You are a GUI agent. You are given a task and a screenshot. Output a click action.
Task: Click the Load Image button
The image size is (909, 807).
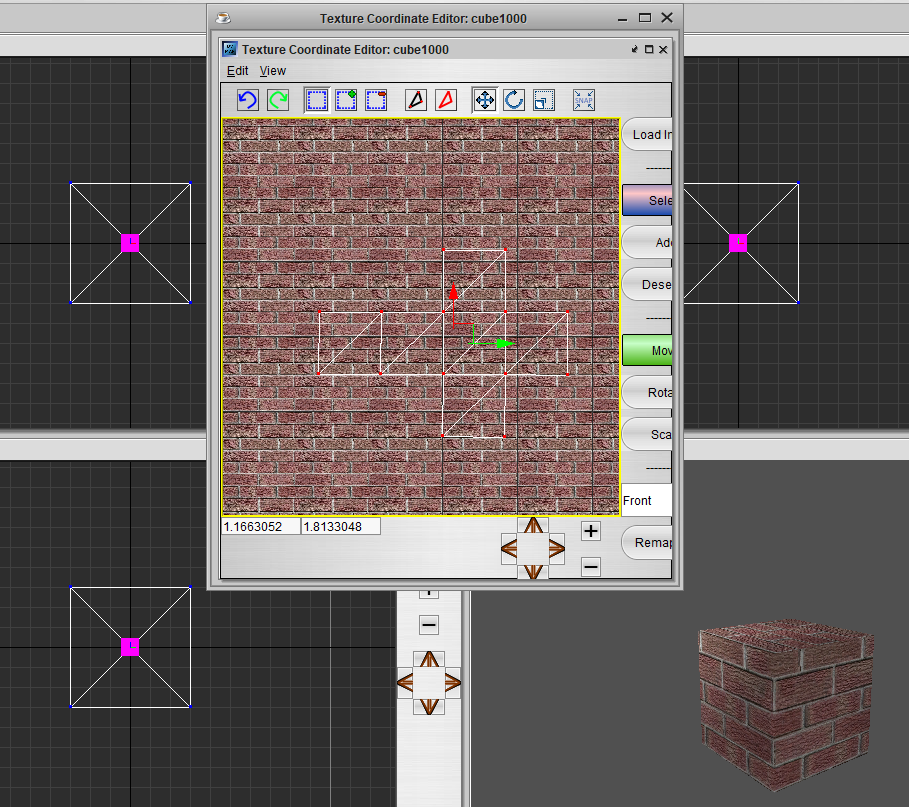647,134
